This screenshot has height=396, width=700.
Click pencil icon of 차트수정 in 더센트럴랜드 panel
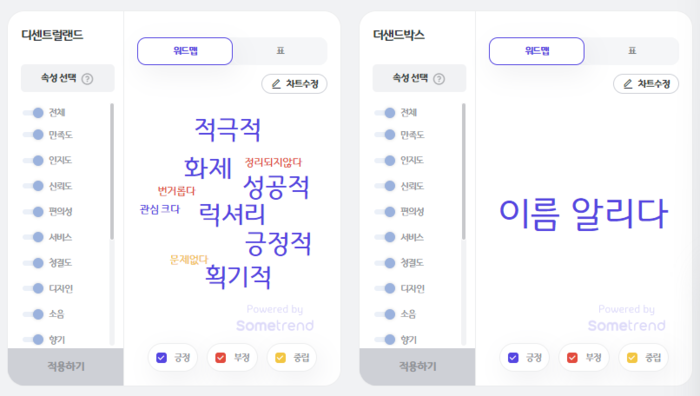pos(276,84)
